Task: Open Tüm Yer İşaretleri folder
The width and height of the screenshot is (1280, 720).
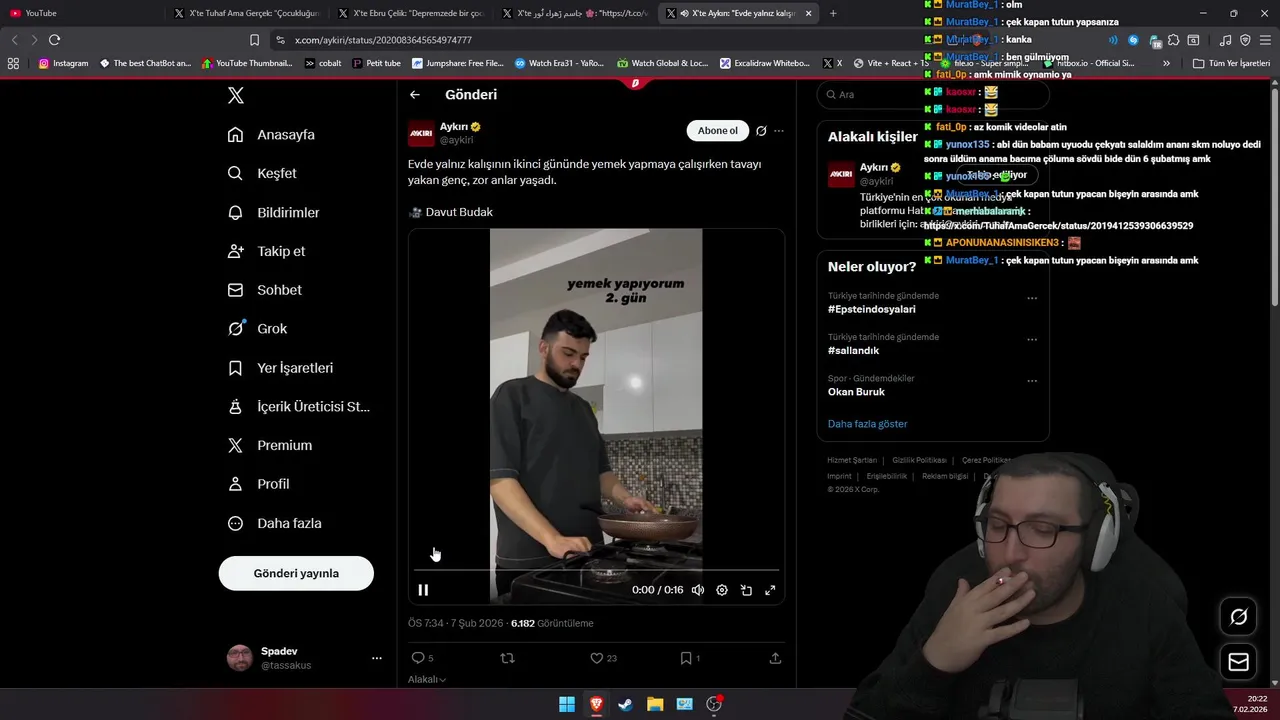Action: click(x=1231, y=63)
